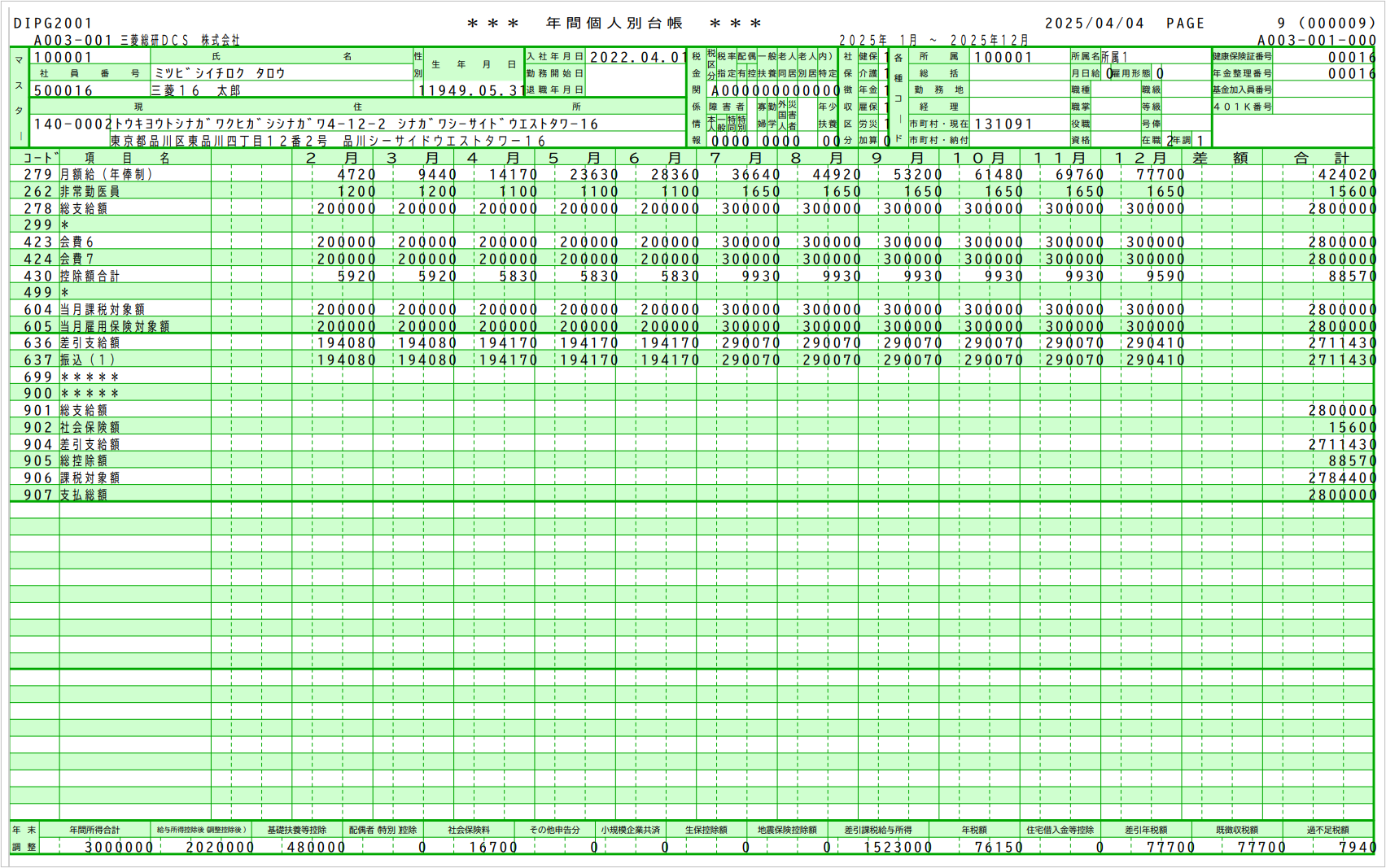
Task: Click the 7月 column header
Action: (x=736, y=158)
